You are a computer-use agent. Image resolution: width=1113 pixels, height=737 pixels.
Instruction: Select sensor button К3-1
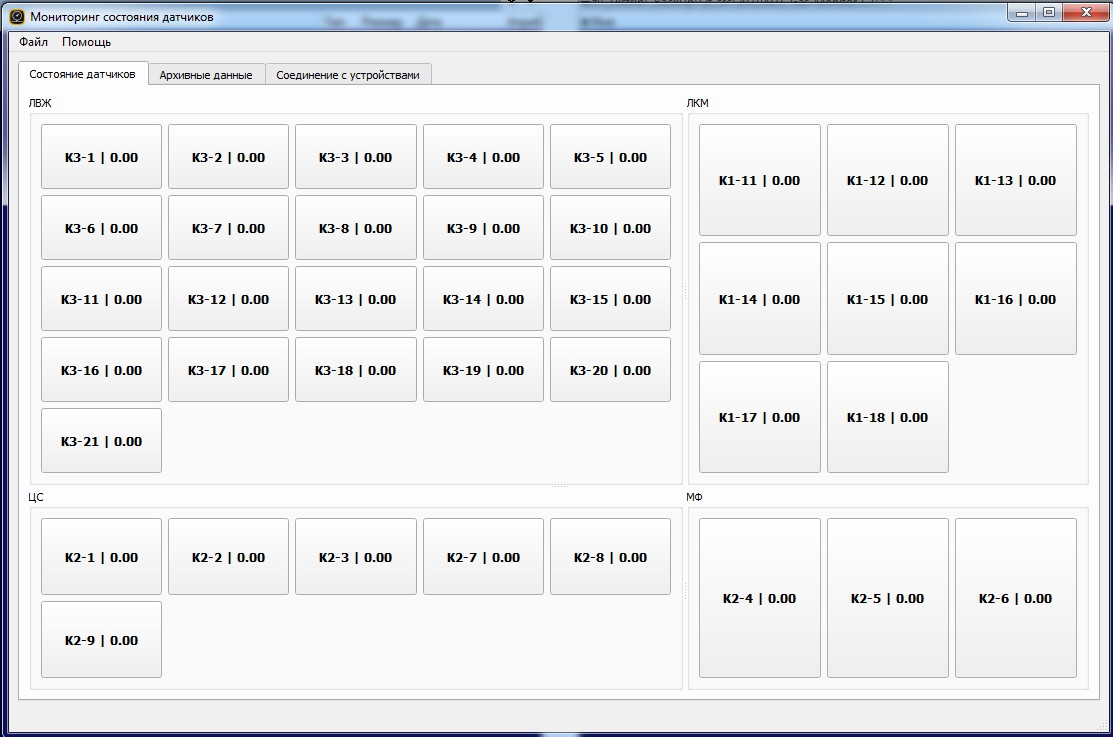[x=102, y=157]
